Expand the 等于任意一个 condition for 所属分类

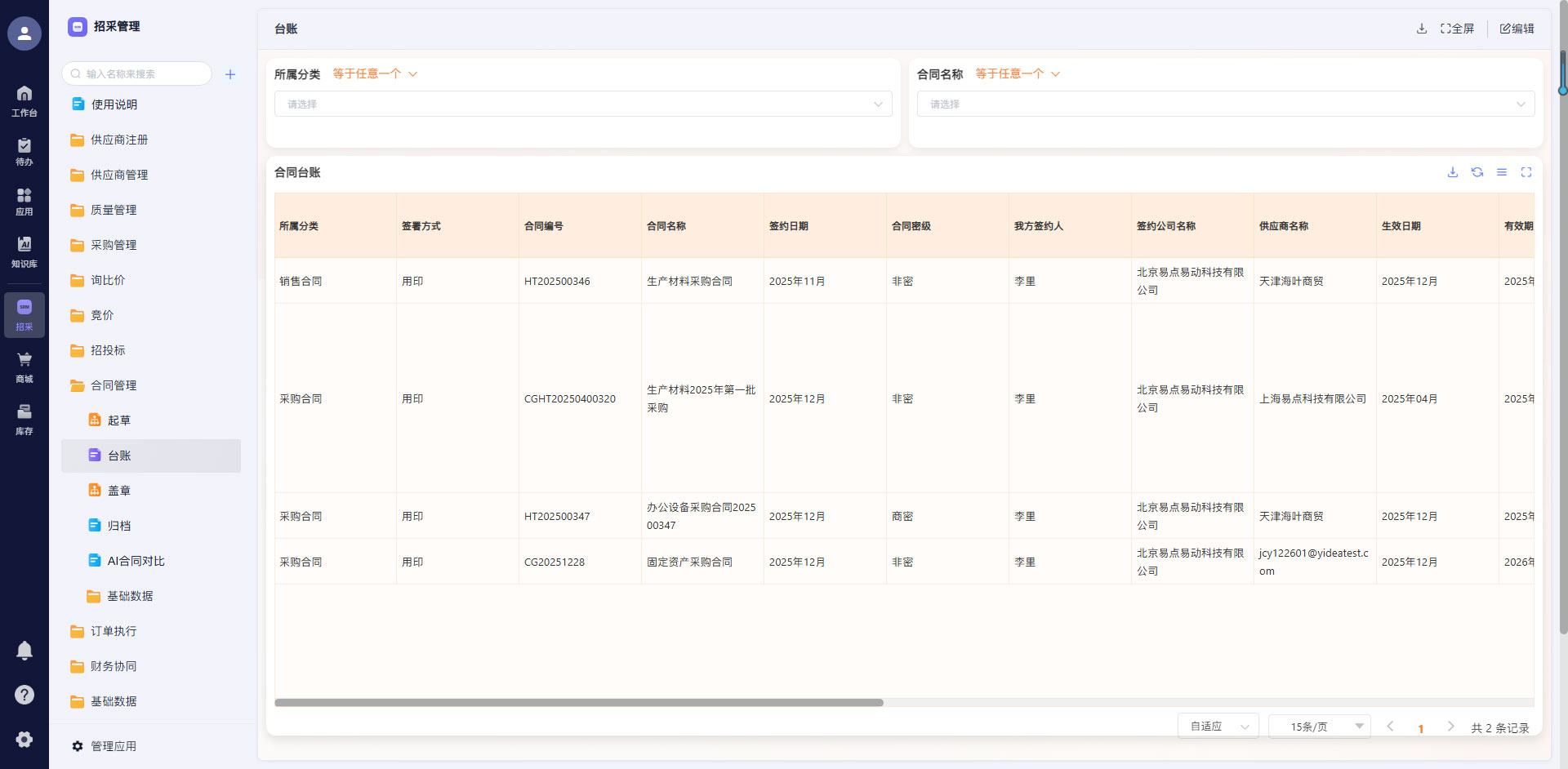click(x=375, y=74)
